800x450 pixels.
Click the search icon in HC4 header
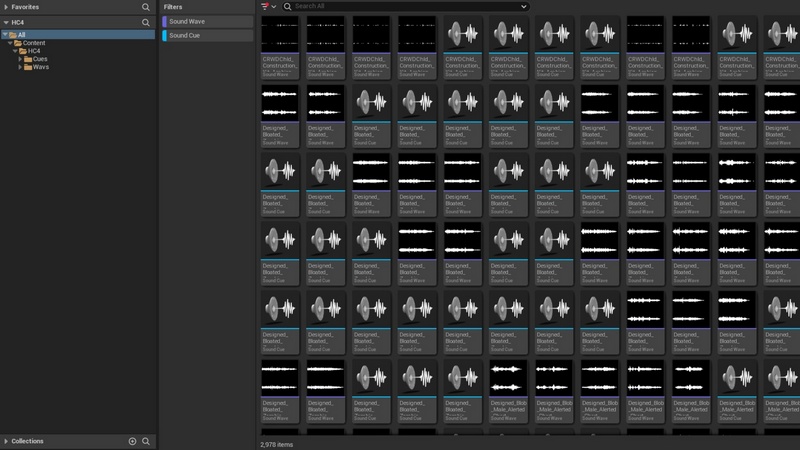(x=146, y=21)
